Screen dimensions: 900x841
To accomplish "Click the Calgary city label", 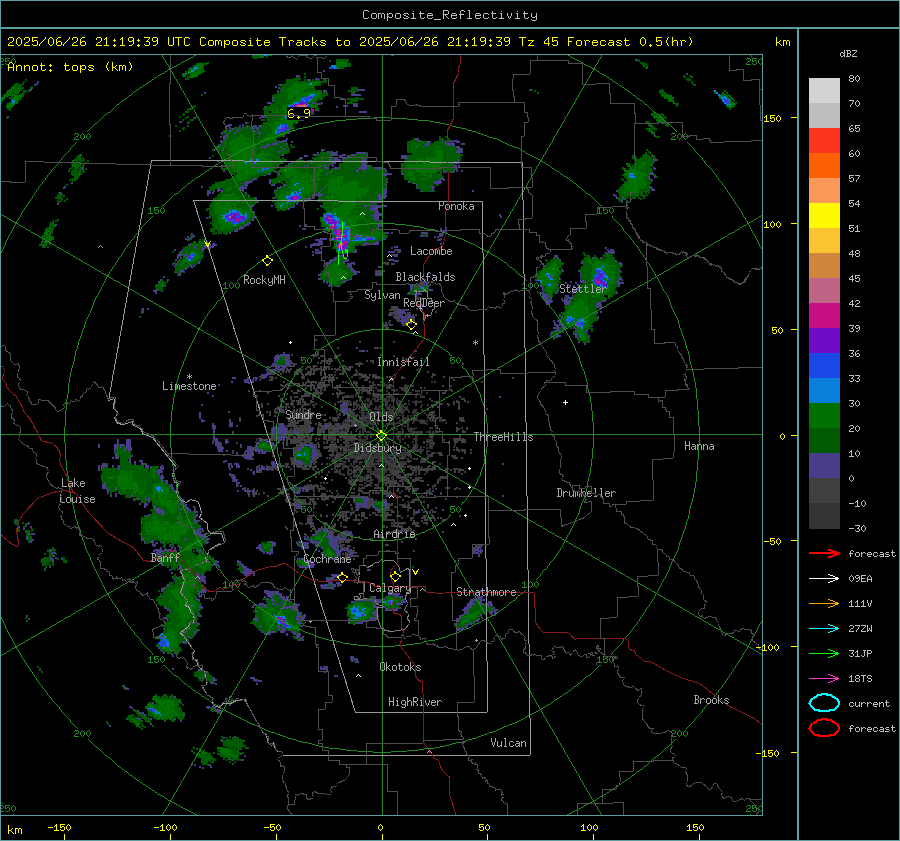I will (390, 588).
